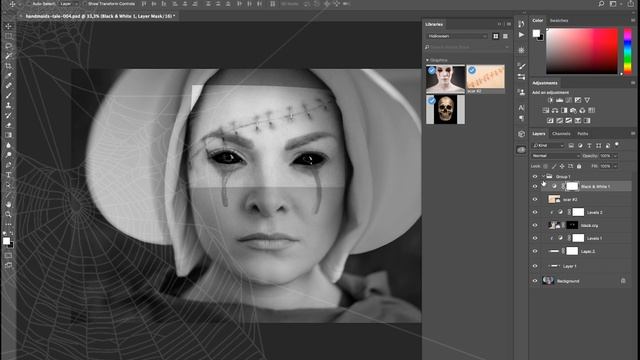This screenshot has height=360, width=640.
Task: Select the Libraries panel tab
Action: 434,24
